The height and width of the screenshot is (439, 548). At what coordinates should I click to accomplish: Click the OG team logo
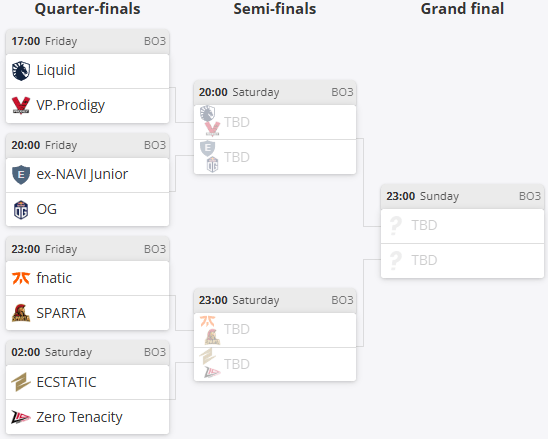21,210
